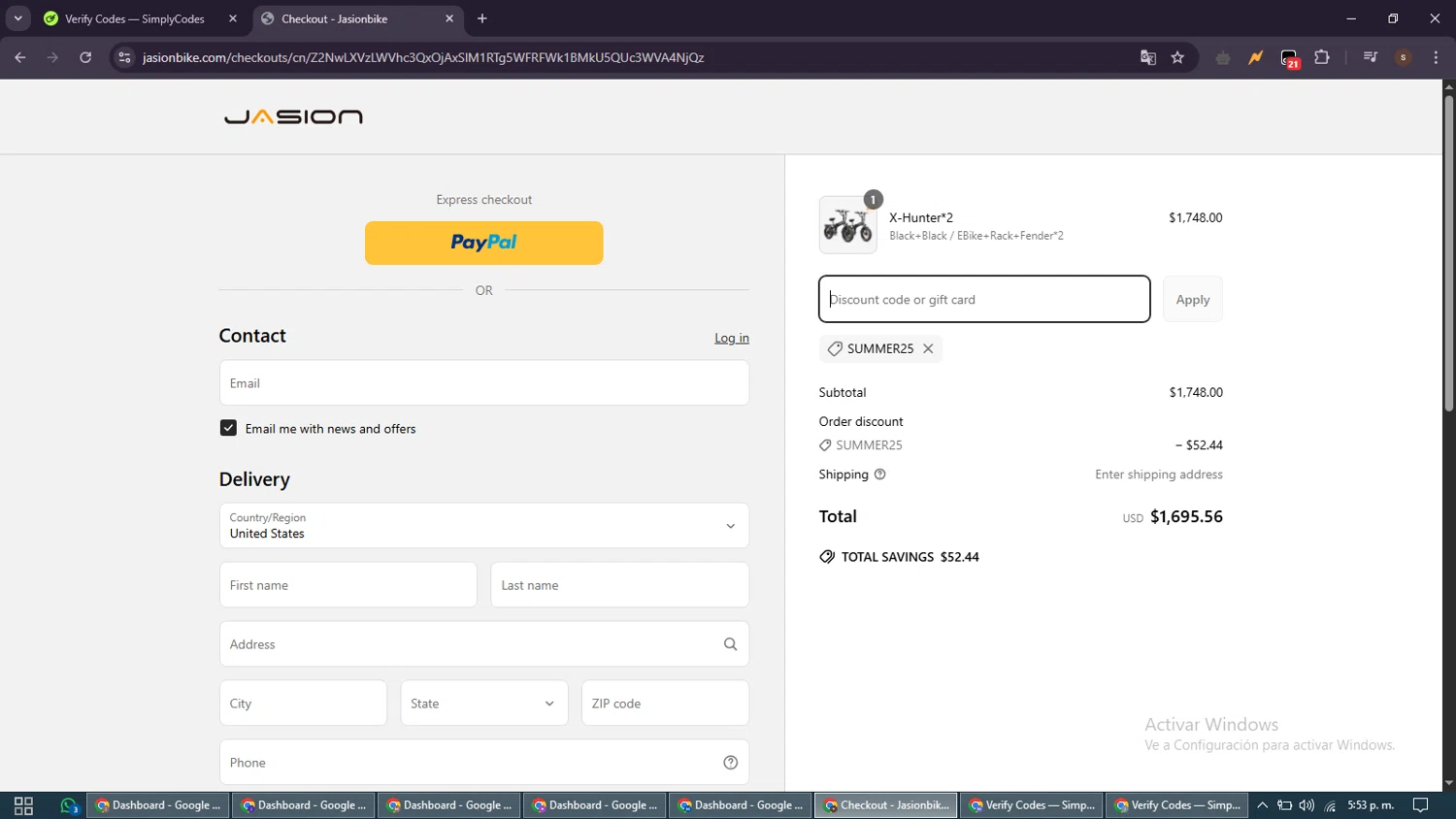Open the browser extensions puzzle icon
This screenshot has height=819, width=1456.
1322,57
